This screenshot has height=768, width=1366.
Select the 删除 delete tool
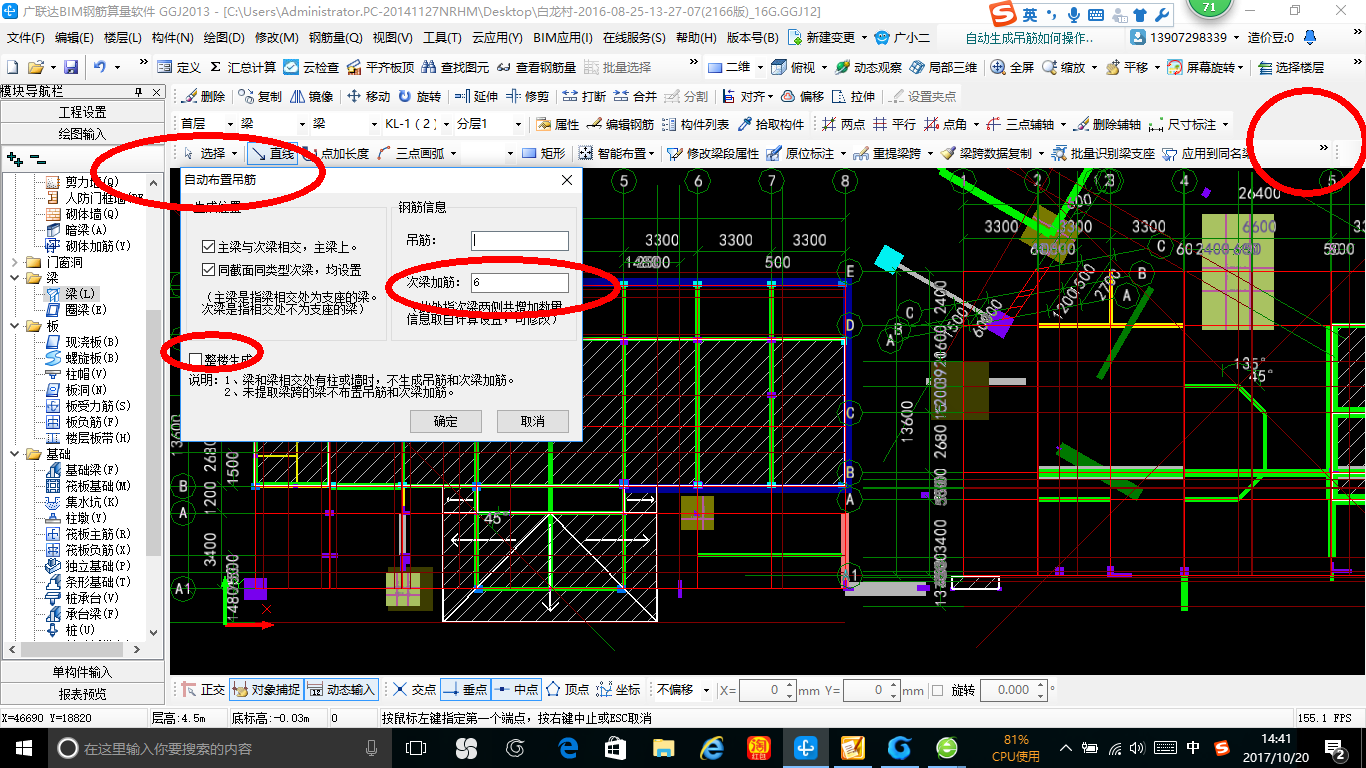point(203,96)
